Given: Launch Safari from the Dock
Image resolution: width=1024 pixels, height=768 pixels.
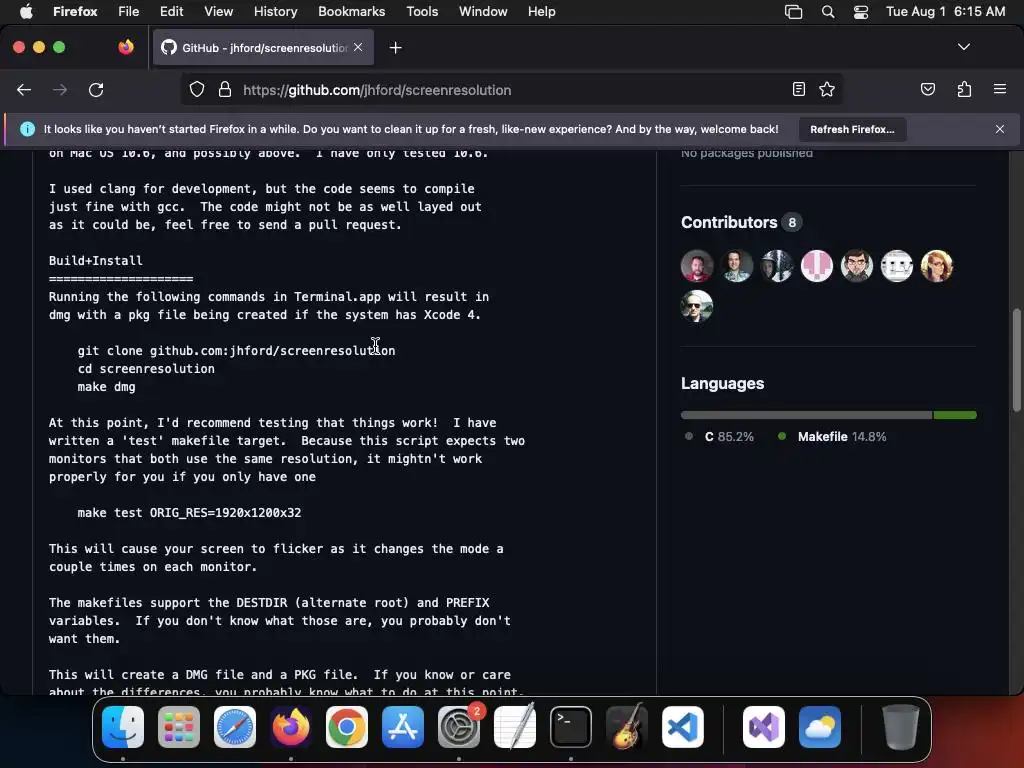Looking at the screenshot, I should (235, 727).
